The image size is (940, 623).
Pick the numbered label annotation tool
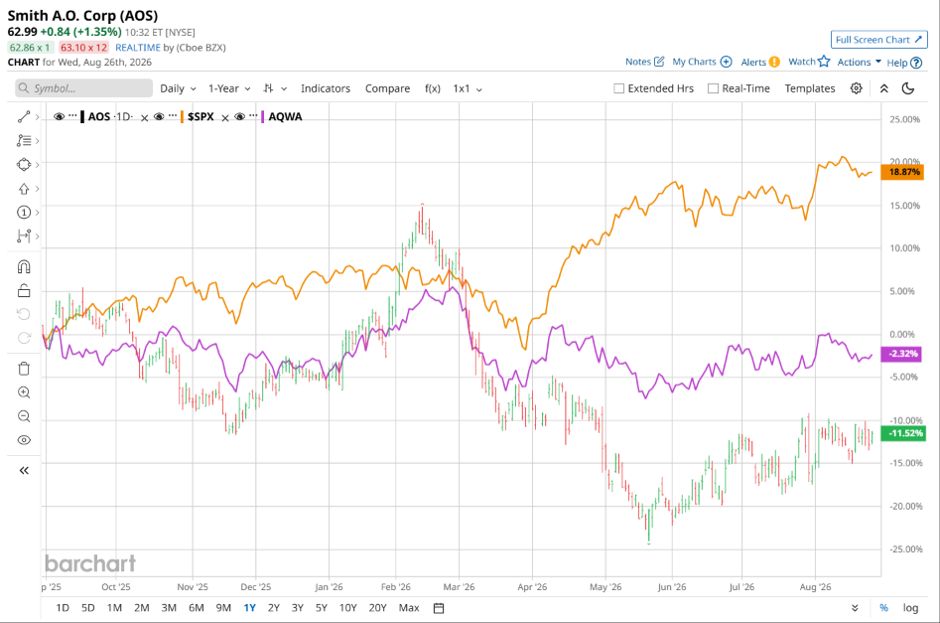23,212
